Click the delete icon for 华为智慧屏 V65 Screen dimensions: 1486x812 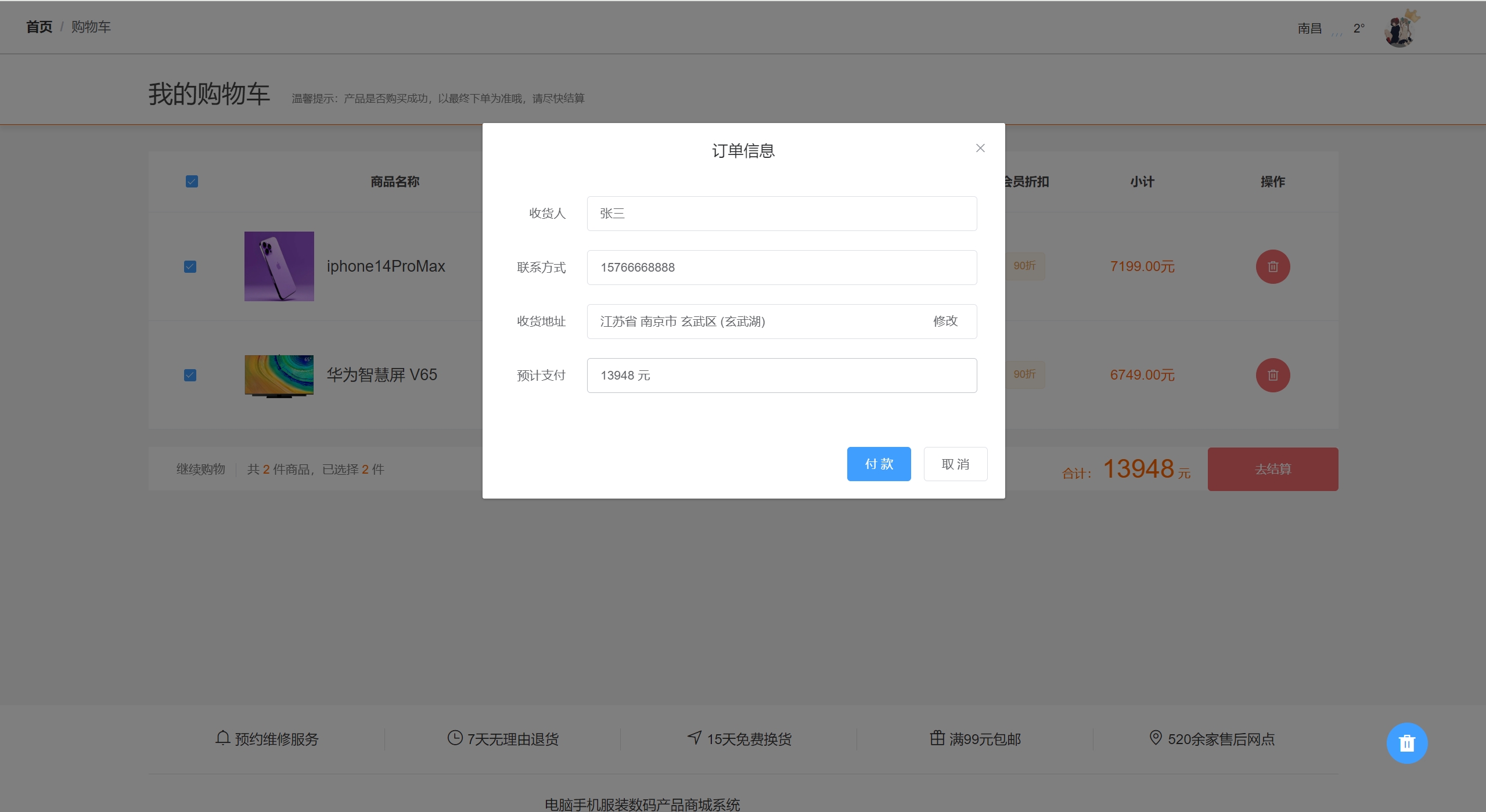click(x=1272, y=375)
